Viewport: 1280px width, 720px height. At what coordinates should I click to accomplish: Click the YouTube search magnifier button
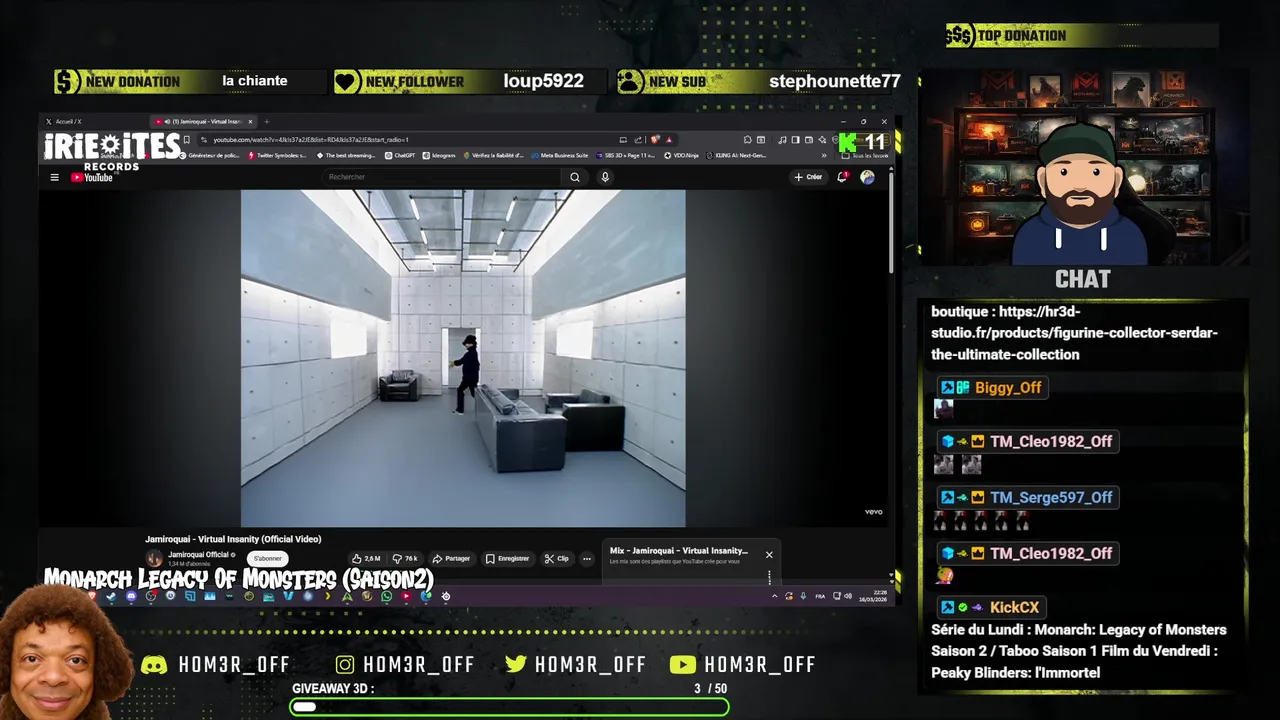pyautogui.click(x=575, y=177)
